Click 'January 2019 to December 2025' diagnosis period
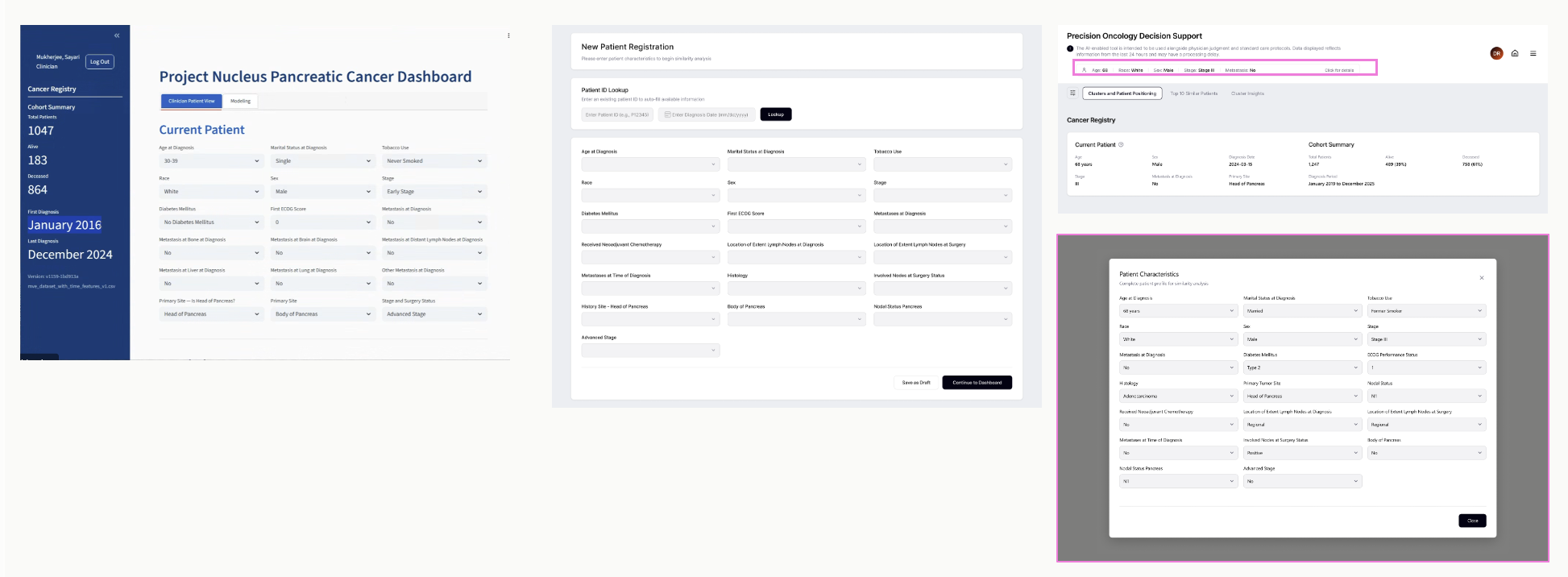Screen dimensions: 1568x577 click(1342, 184)
